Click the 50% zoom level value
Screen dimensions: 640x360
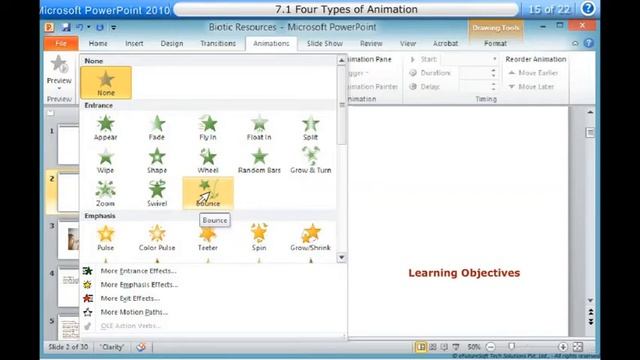point(473,347)
